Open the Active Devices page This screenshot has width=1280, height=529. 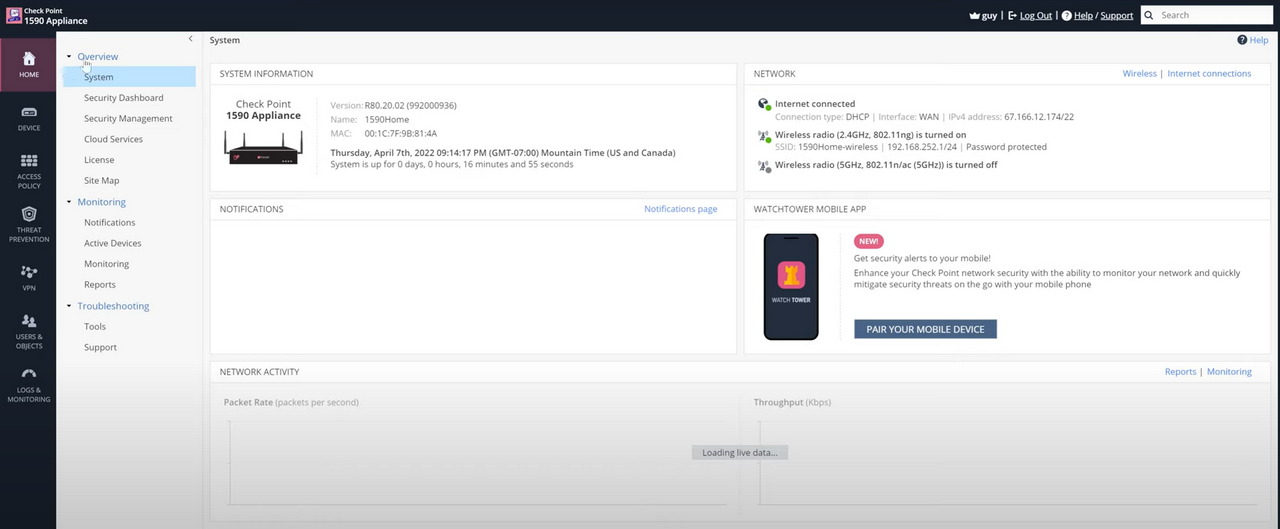click(x=113, y=243)
